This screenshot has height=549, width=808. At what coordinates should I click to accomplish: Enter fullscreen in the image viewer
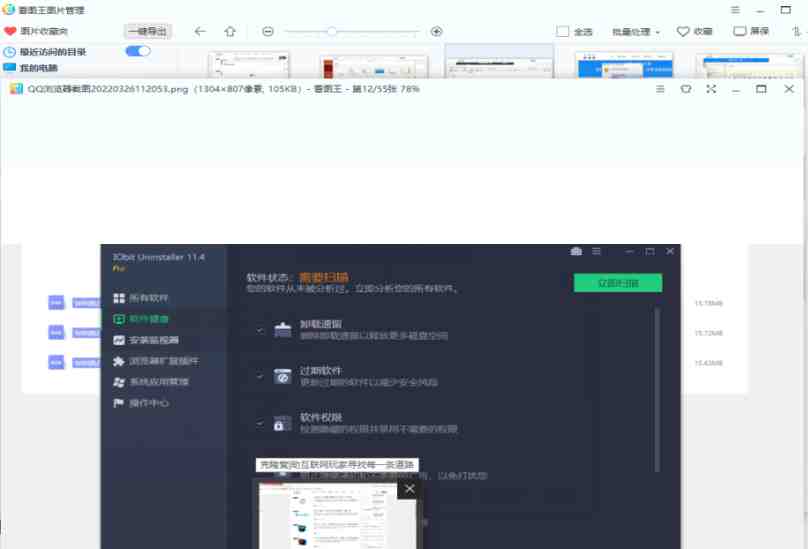click(711, 89)
